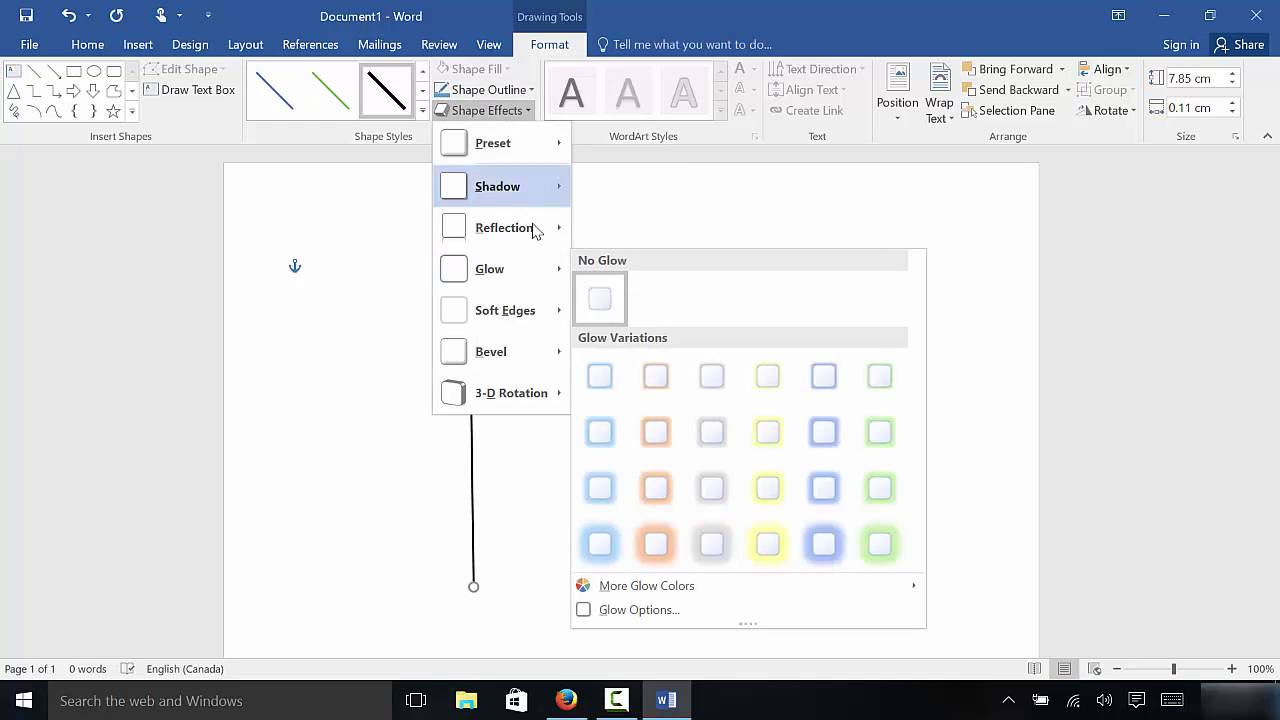Image resolution: width=1280 pixels, height=720 pixels.
Task: Apply the largest orange glow in bottom row
Action: point(656,544)
